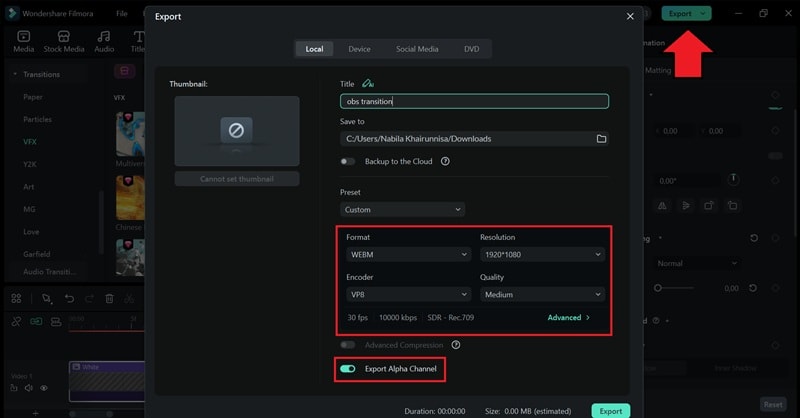Switch to the Device export tab
The image size is (800, 418).
pyautogui.click(x=359, y=49)
